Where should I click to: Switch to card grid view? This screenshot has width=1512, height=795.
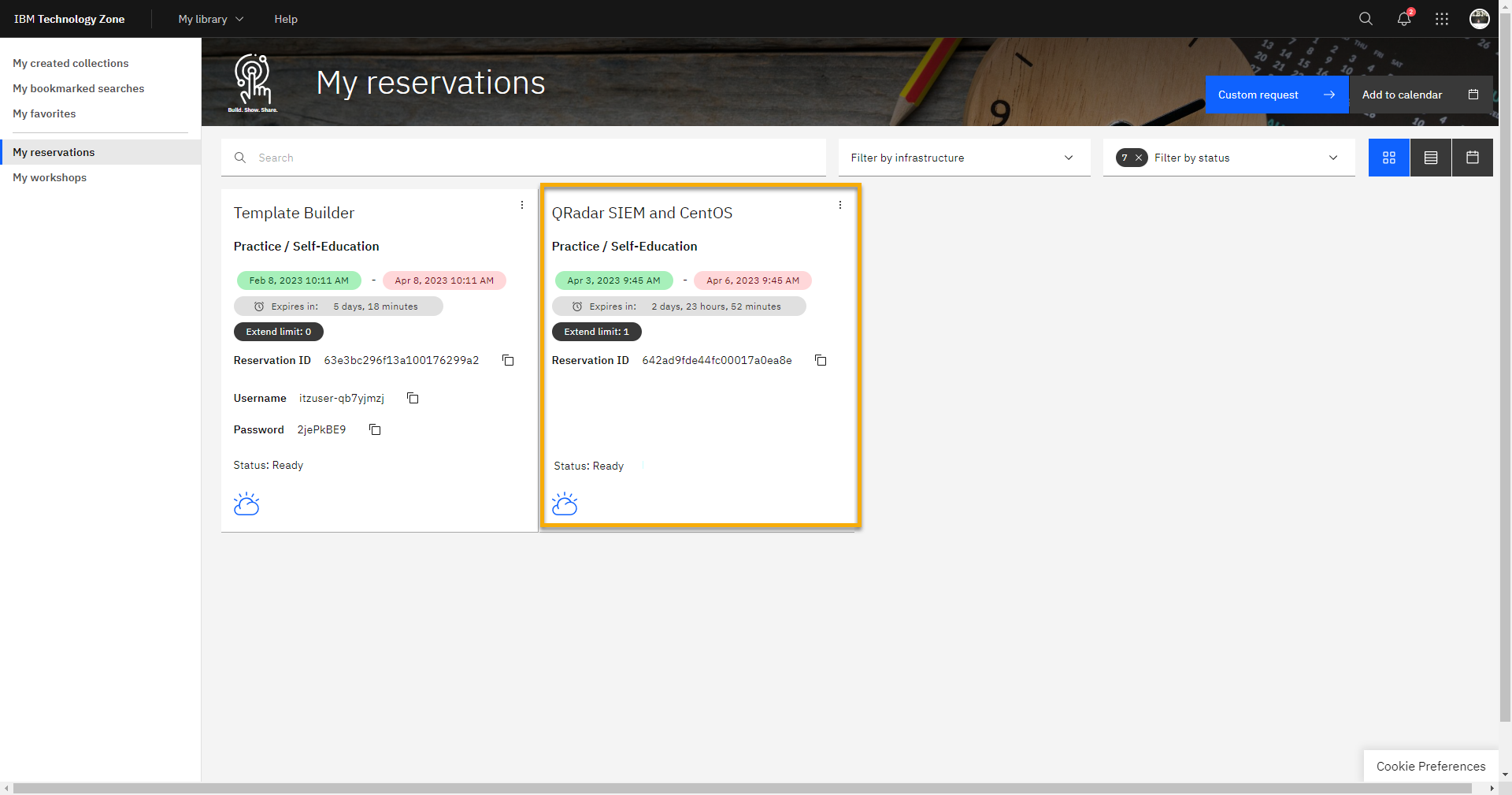(x=1389, y=158)
